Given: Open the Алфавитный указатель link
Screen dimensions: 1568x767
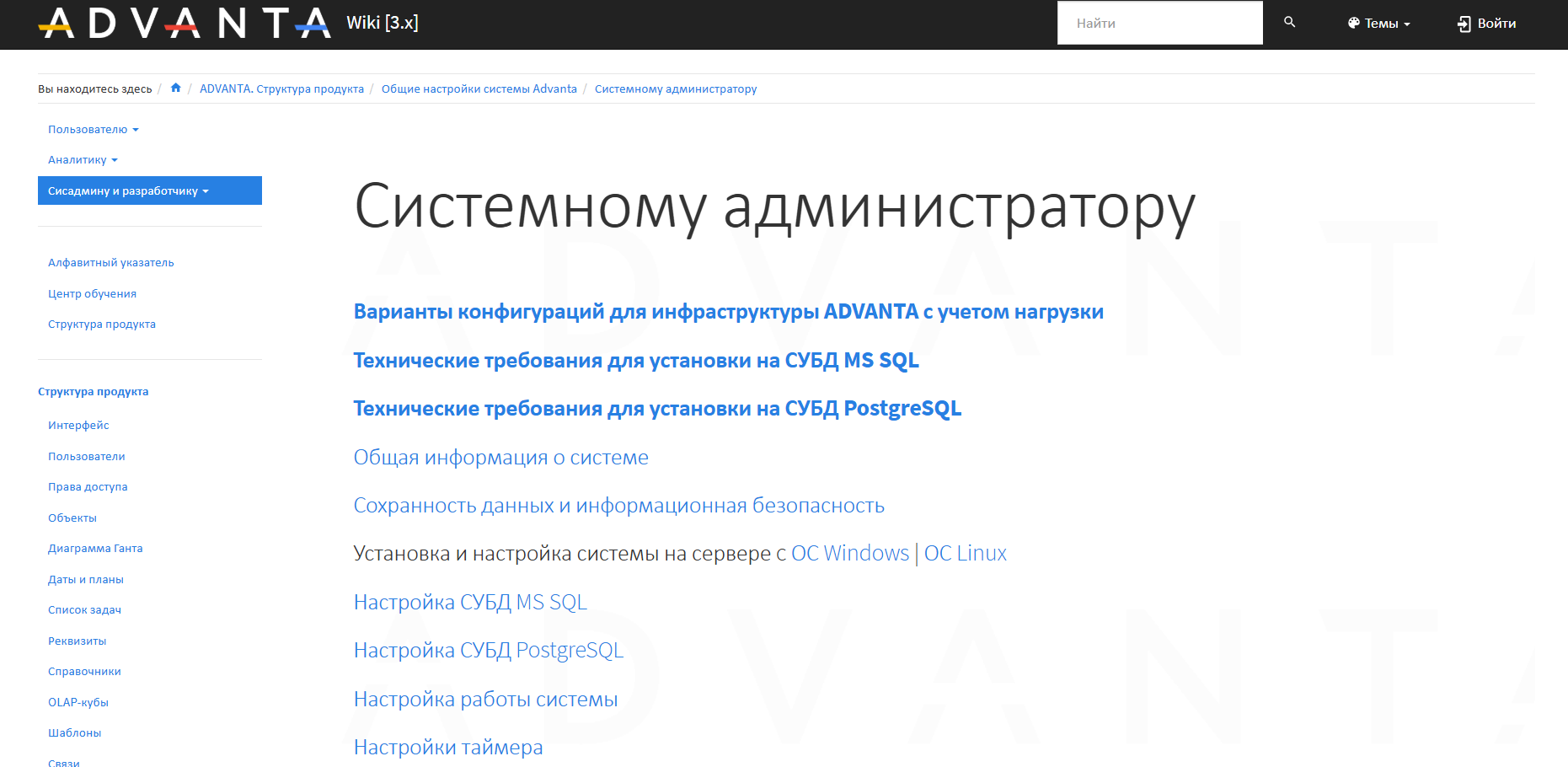Looking at the screenshot, I should point(111,263).
